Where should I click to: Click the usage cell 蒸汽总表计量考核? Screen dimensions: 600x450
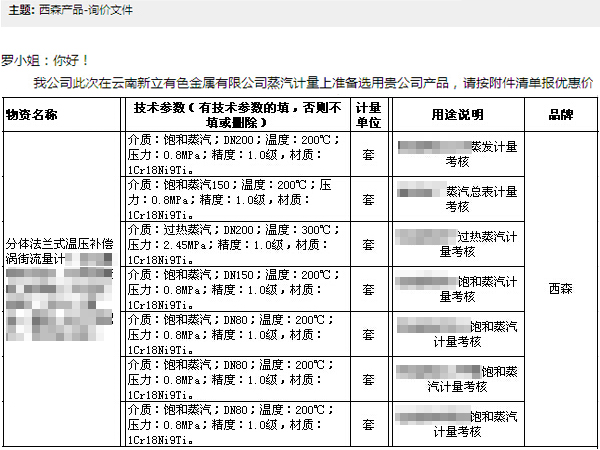tap(456, 199)
